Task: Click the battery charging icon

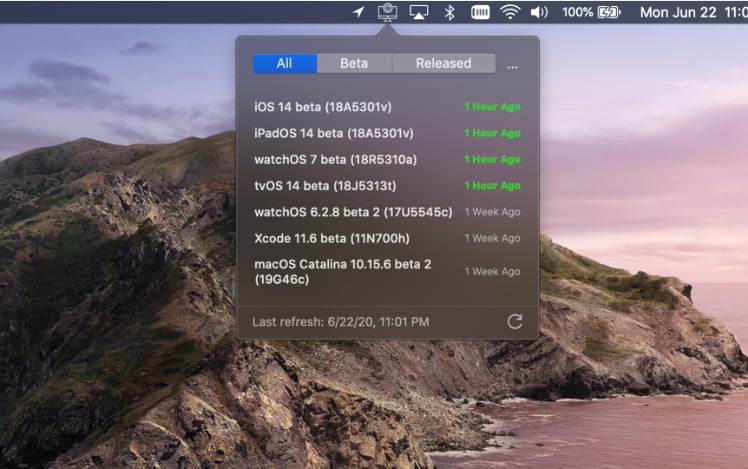Action: pyautogui.click(x=609, y=12)
